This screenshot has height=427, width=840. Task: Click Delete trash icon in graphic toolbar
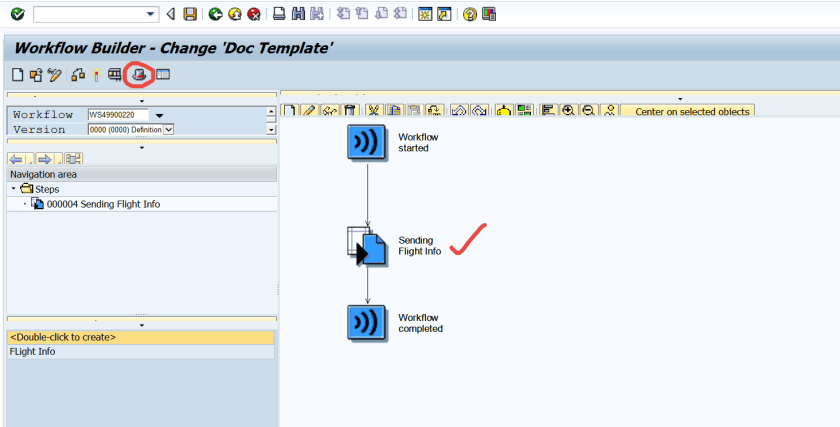tap(350, 110)
